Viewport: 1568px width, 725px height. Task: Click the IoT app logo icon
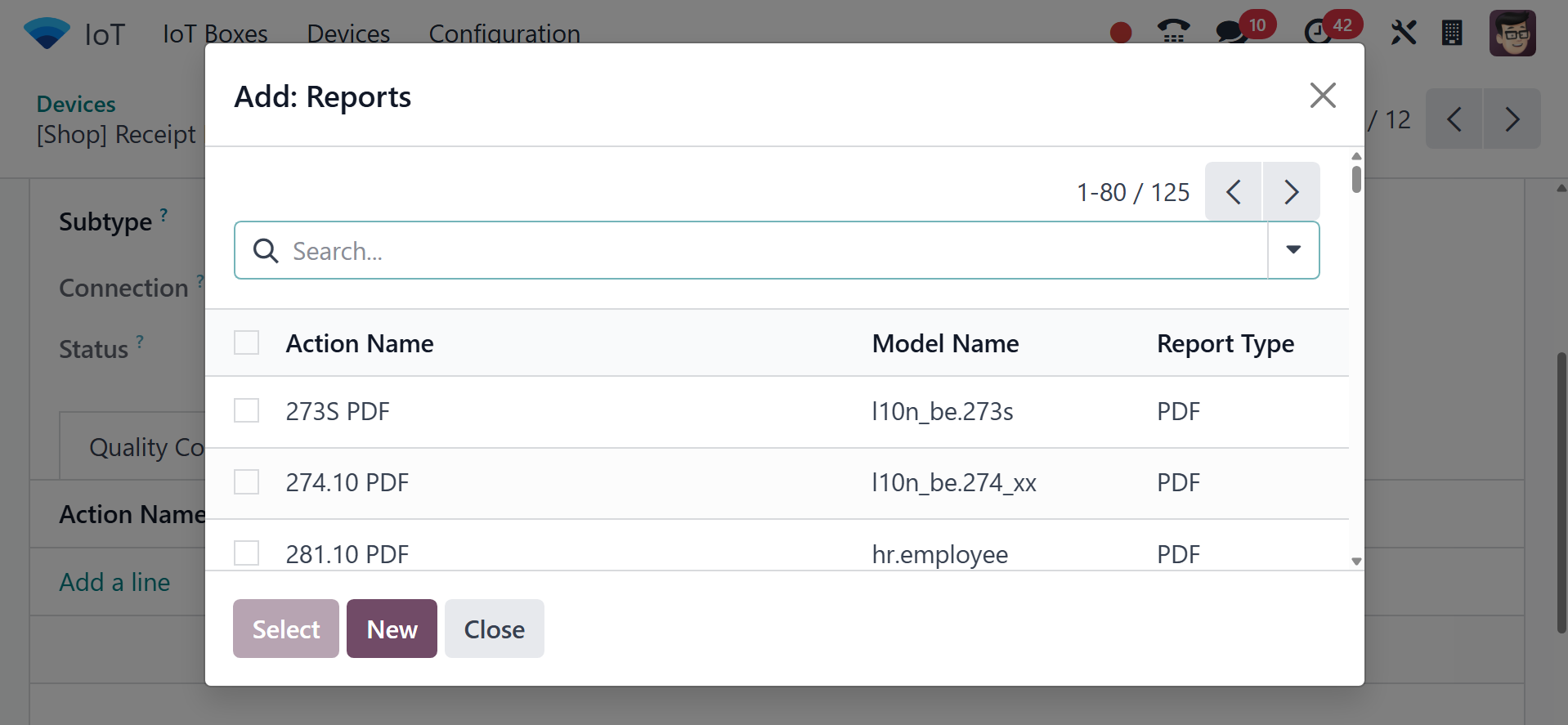47,34
